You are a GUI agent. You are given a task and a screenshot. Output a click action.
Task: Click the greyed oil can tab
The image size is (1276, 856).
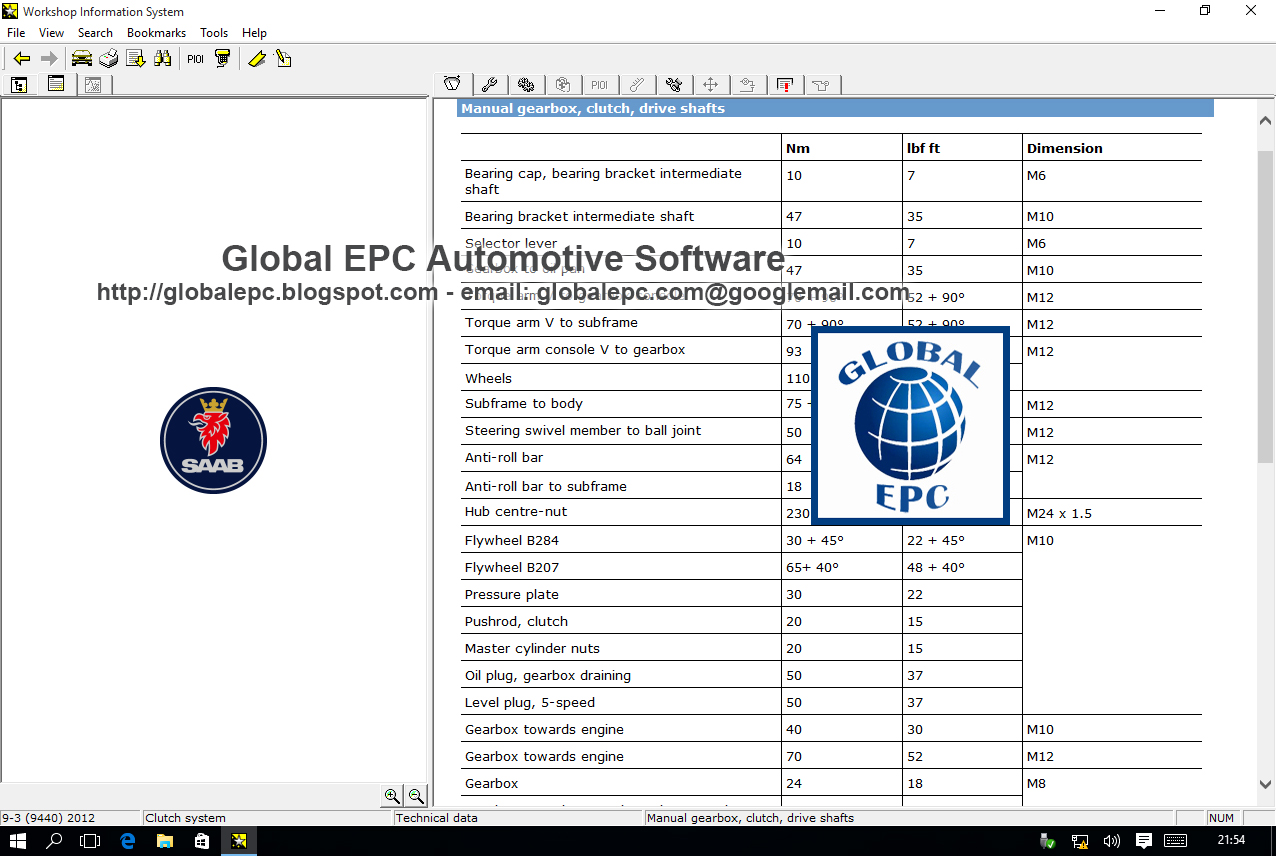[821, 85]
